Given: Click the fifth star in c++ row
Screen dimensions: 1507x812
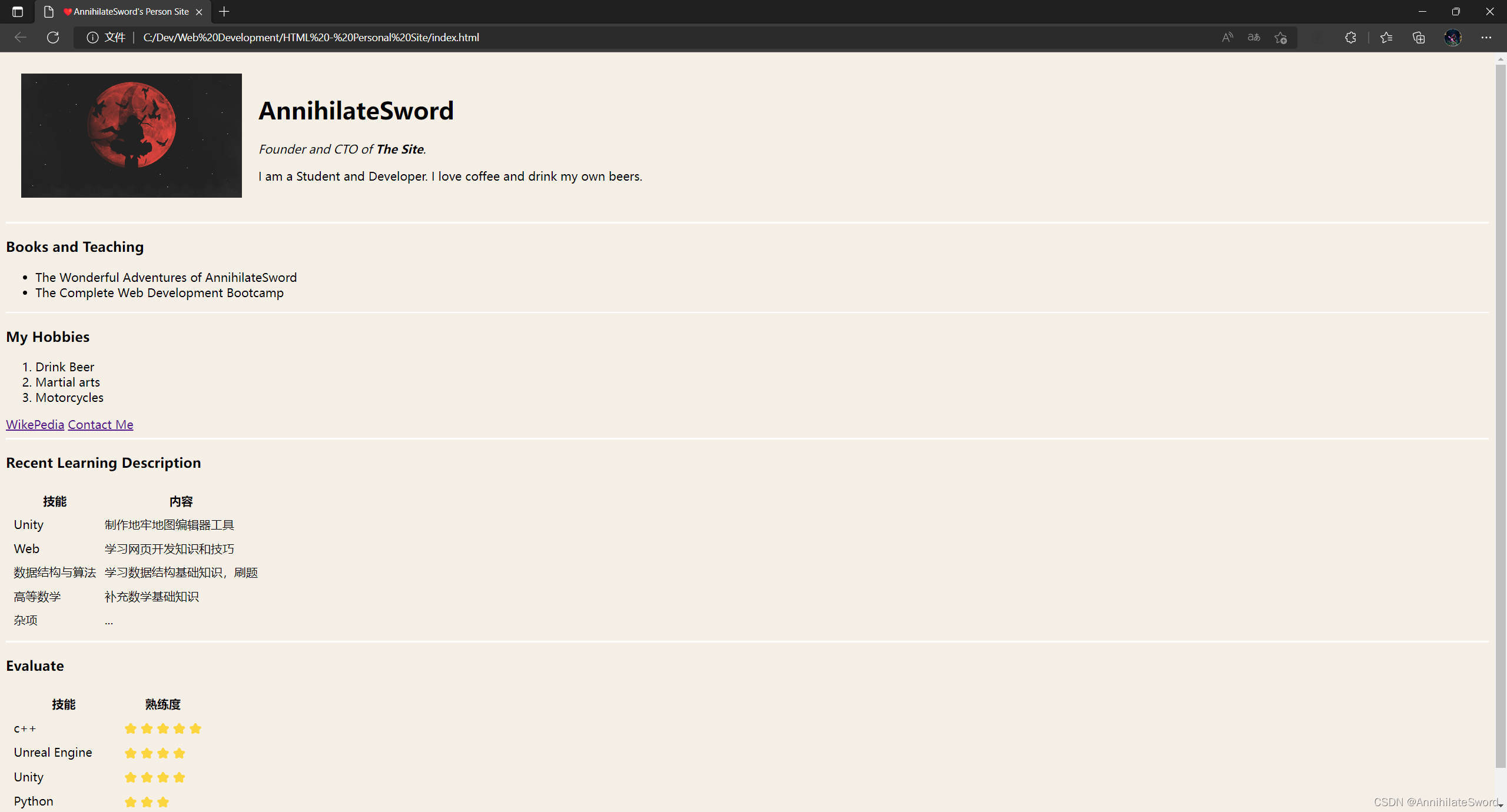Looking at the screenshot, I should coord(195,728).
